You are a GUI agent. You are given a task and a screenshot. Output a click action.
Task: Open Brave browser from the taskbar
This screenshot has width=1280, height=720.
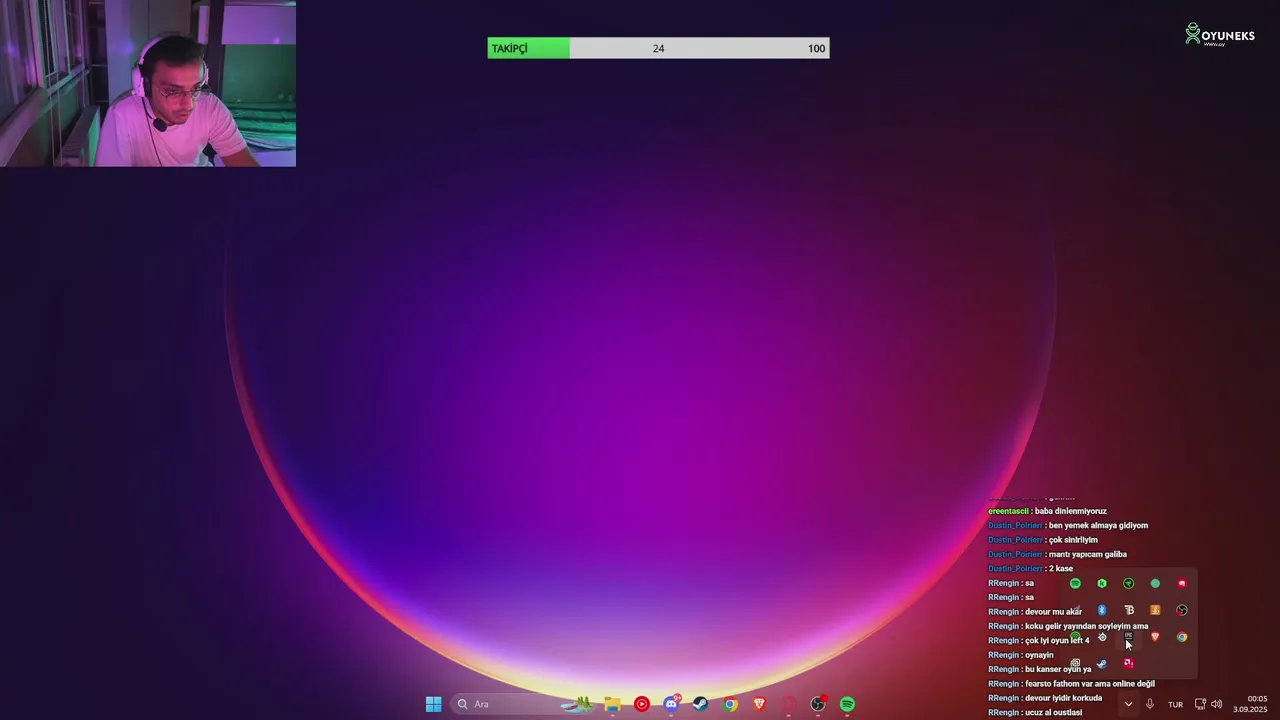tap(760, 704)
